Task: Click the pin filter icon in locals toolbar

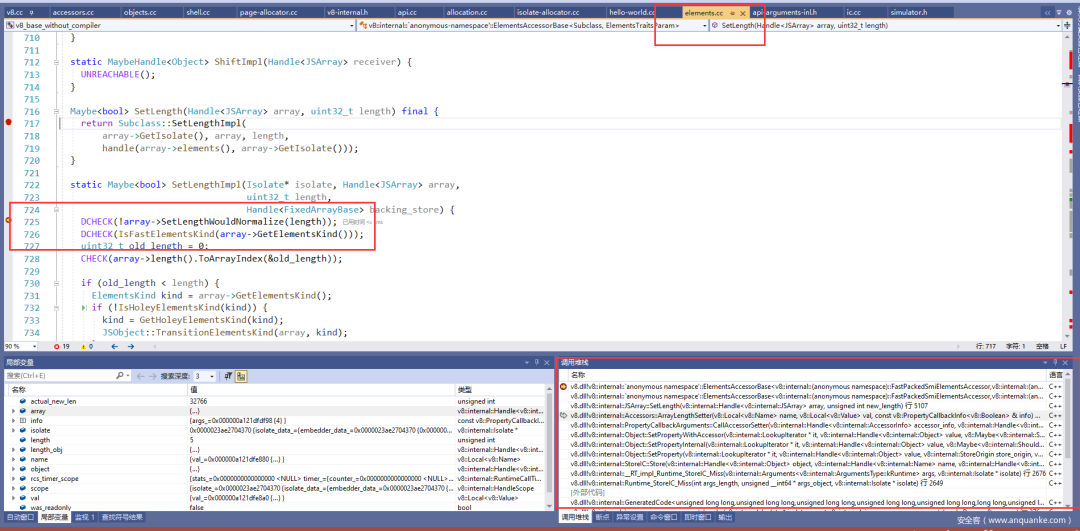Action: pyautogui.click(x=228, y=376)
